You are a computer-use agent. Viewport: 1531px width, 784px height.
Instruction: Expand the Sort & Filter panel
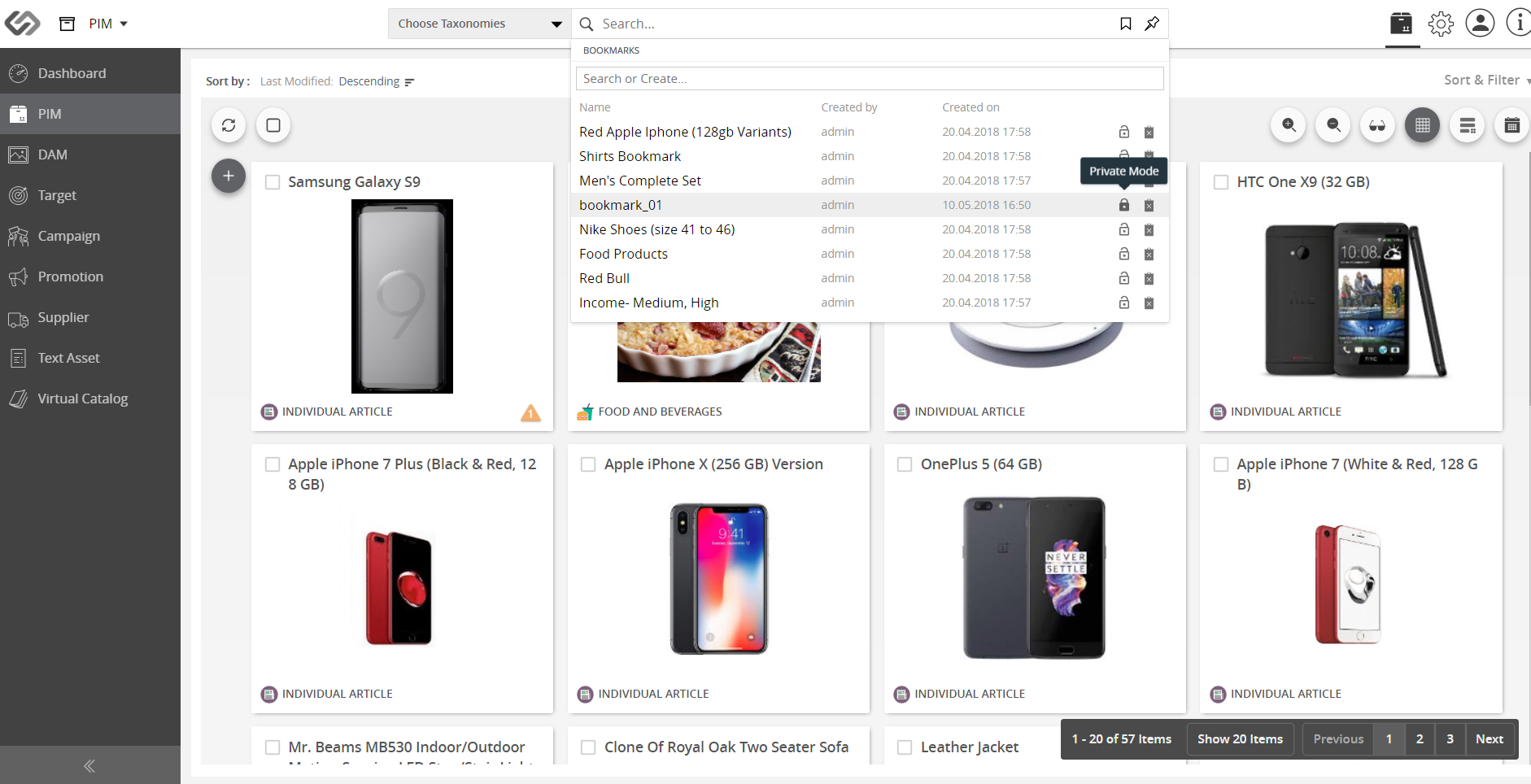(1486, 80)
